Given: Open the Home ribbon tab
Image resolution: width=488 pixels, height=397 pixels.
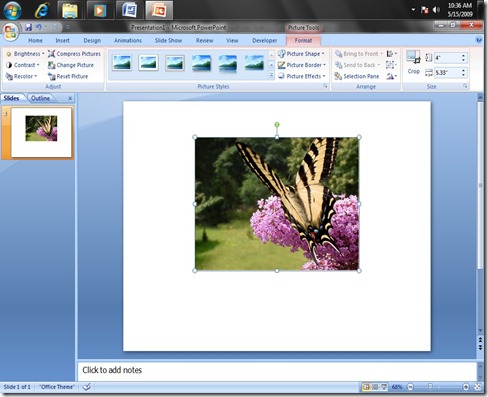Looking at the screenshot, I should (35, 40).
